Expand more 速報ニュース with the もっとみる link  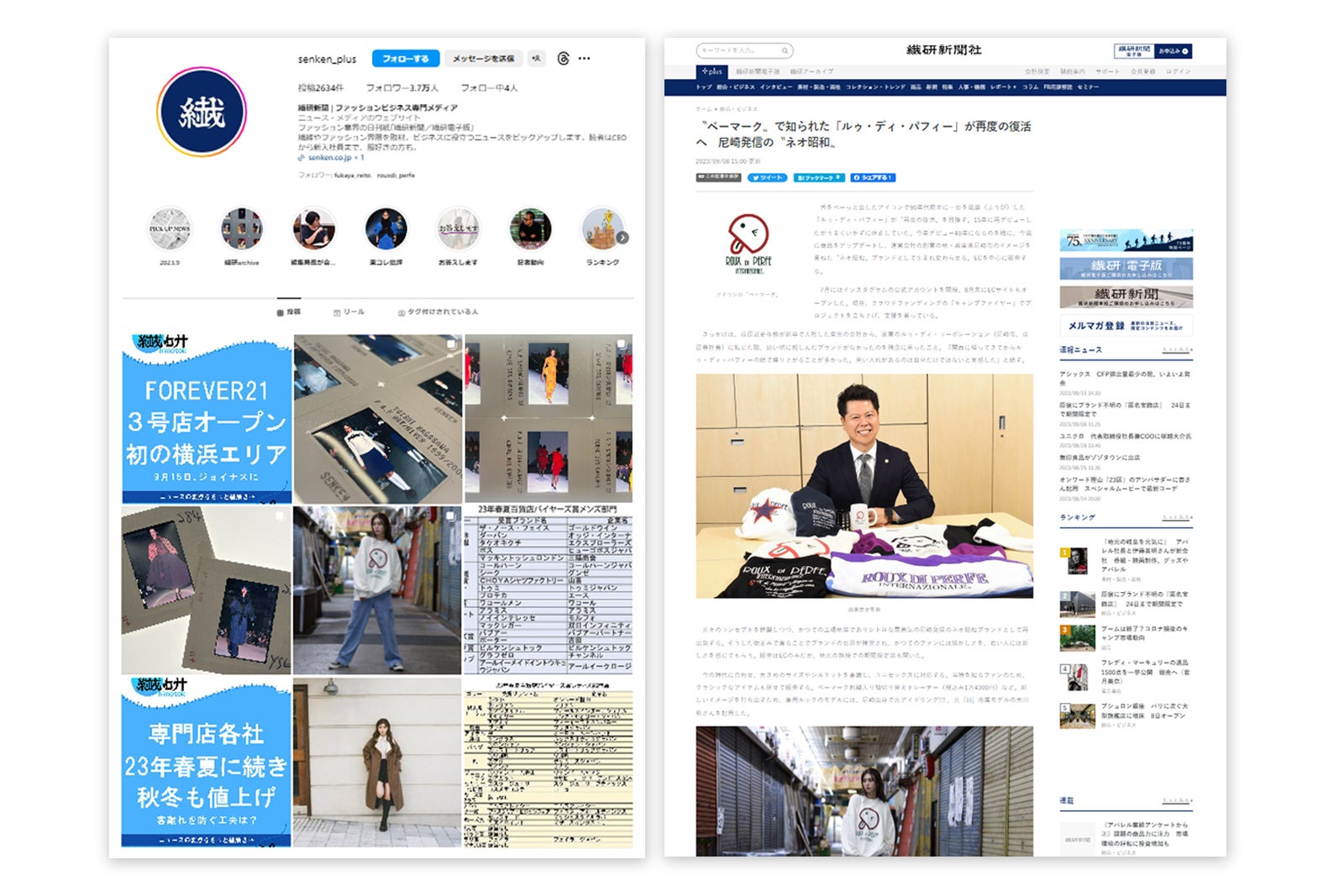click(x=1177, y=350)
